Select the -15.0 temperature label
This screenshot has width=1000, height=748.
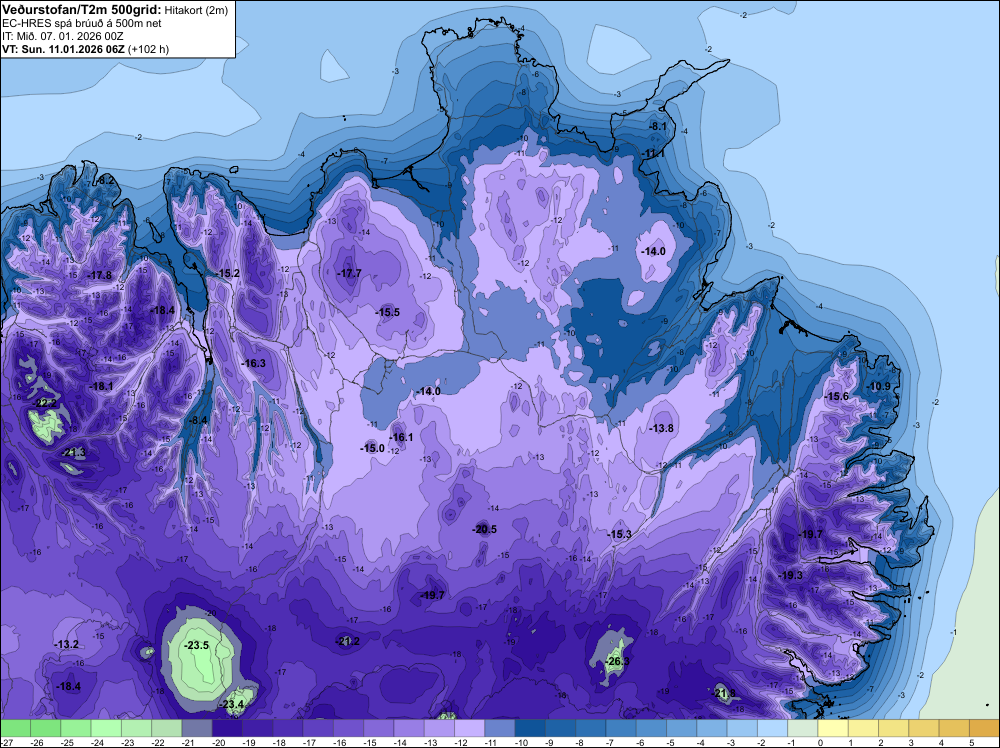click(x=372, y=448)
